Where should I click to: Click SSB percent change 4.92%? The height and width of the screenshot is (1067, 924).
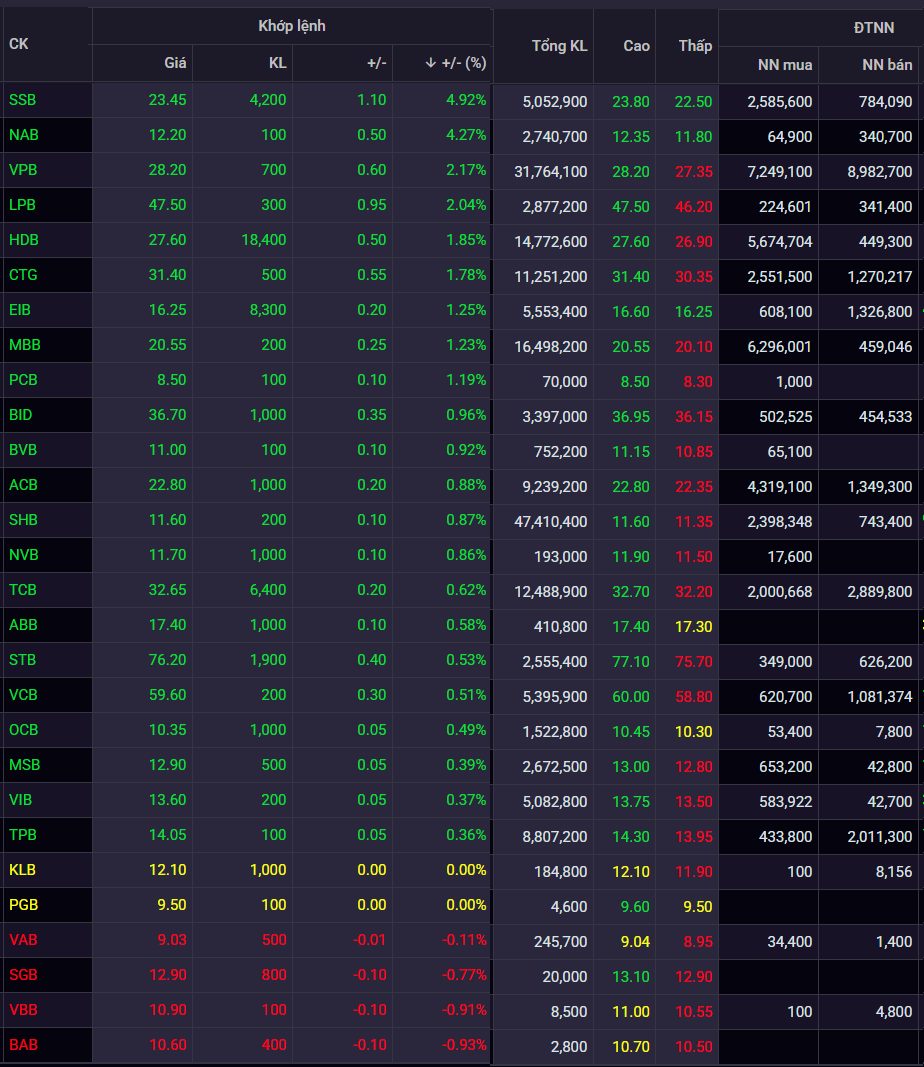(466, 100)
